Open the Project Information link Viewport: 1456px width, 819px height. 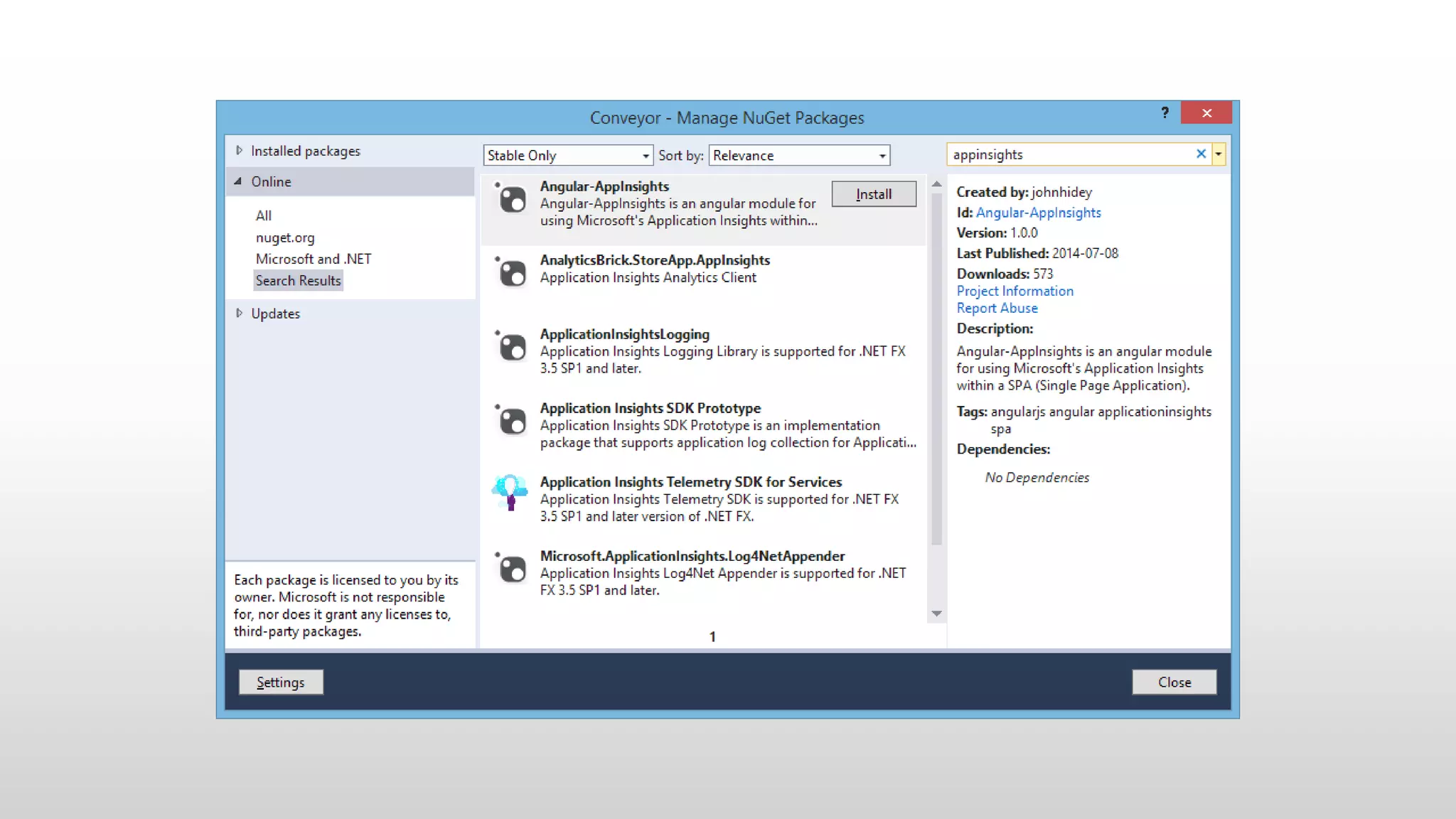[1015, 291]
